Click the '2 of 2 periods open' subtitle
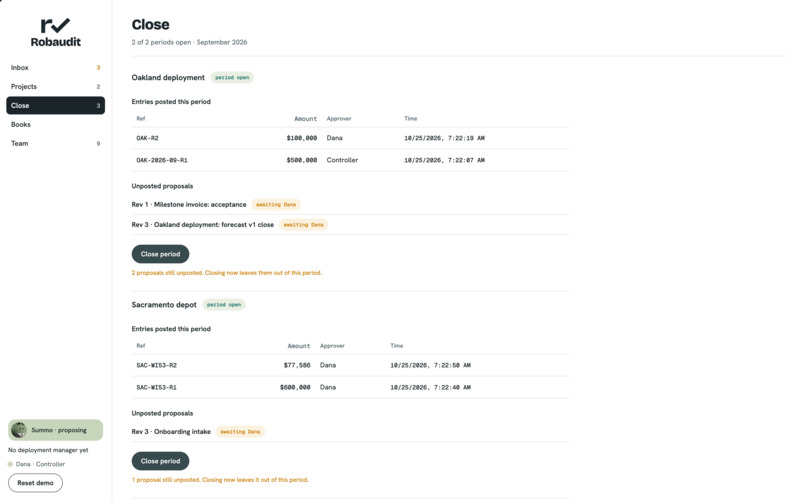The width and height of the screenshot is (806, 501). (189, 42)
